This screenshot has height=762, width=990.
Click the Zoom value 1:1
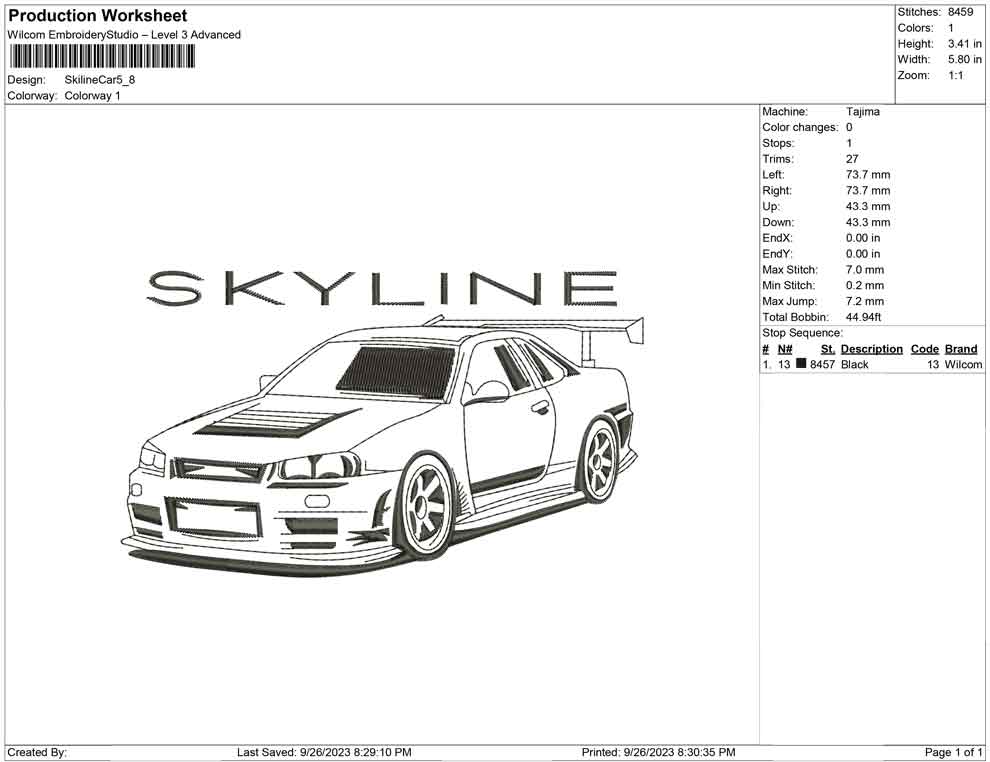pos(956,75)
